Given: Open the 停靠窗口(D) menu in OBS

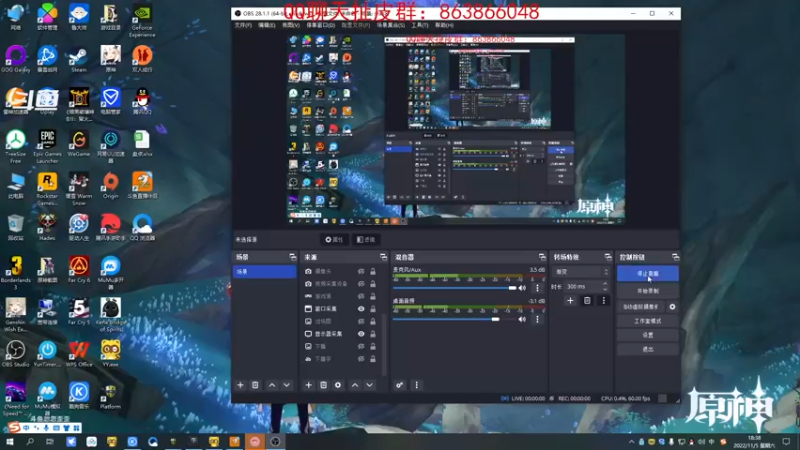Looking at the screenshot, I should click(x=320, y=25).
